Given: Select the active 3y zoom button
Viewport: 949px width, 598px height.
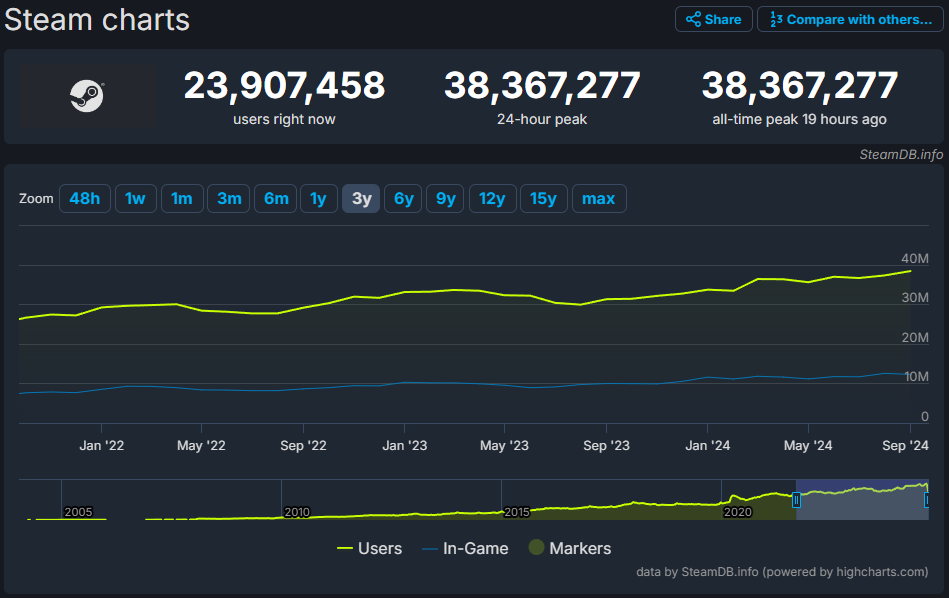Looking at the screenshot, I should (361, 199).
